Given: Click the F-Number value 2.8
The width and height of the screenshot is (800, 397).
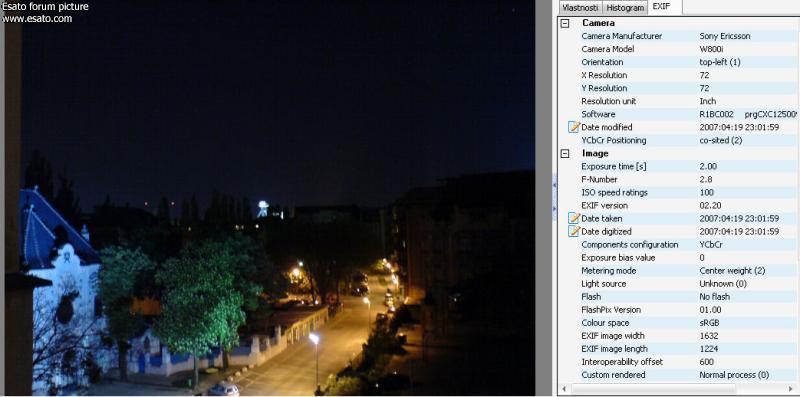Looking at the screenshot, I should 706,180.
